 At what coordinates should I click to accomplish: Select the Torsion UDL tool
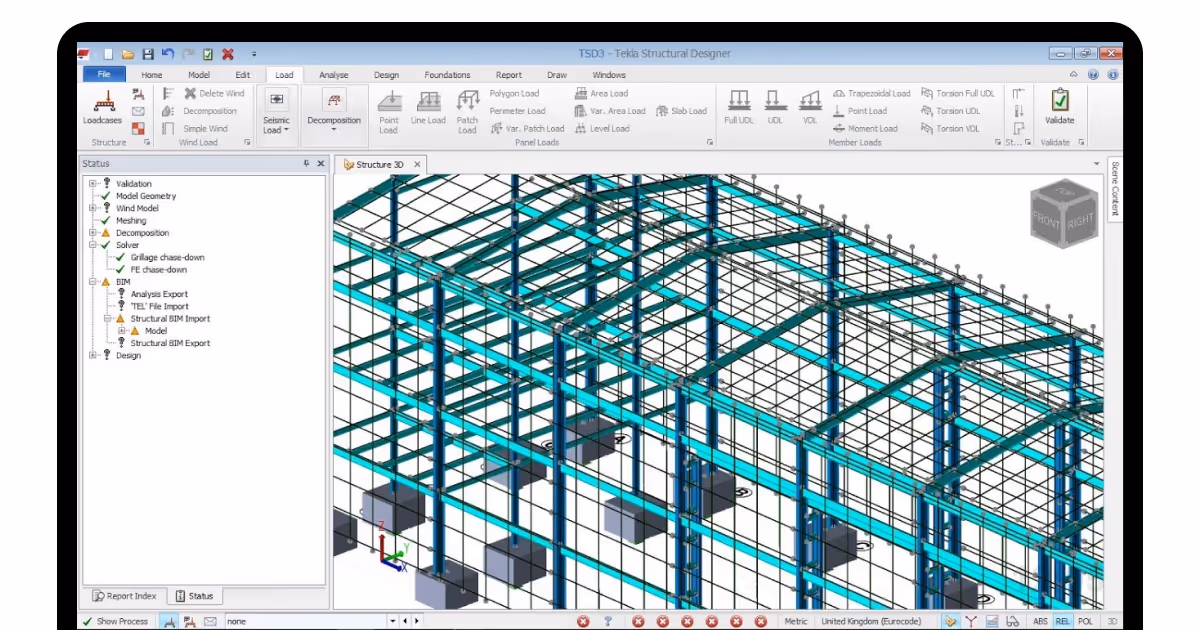coord(950,111)
